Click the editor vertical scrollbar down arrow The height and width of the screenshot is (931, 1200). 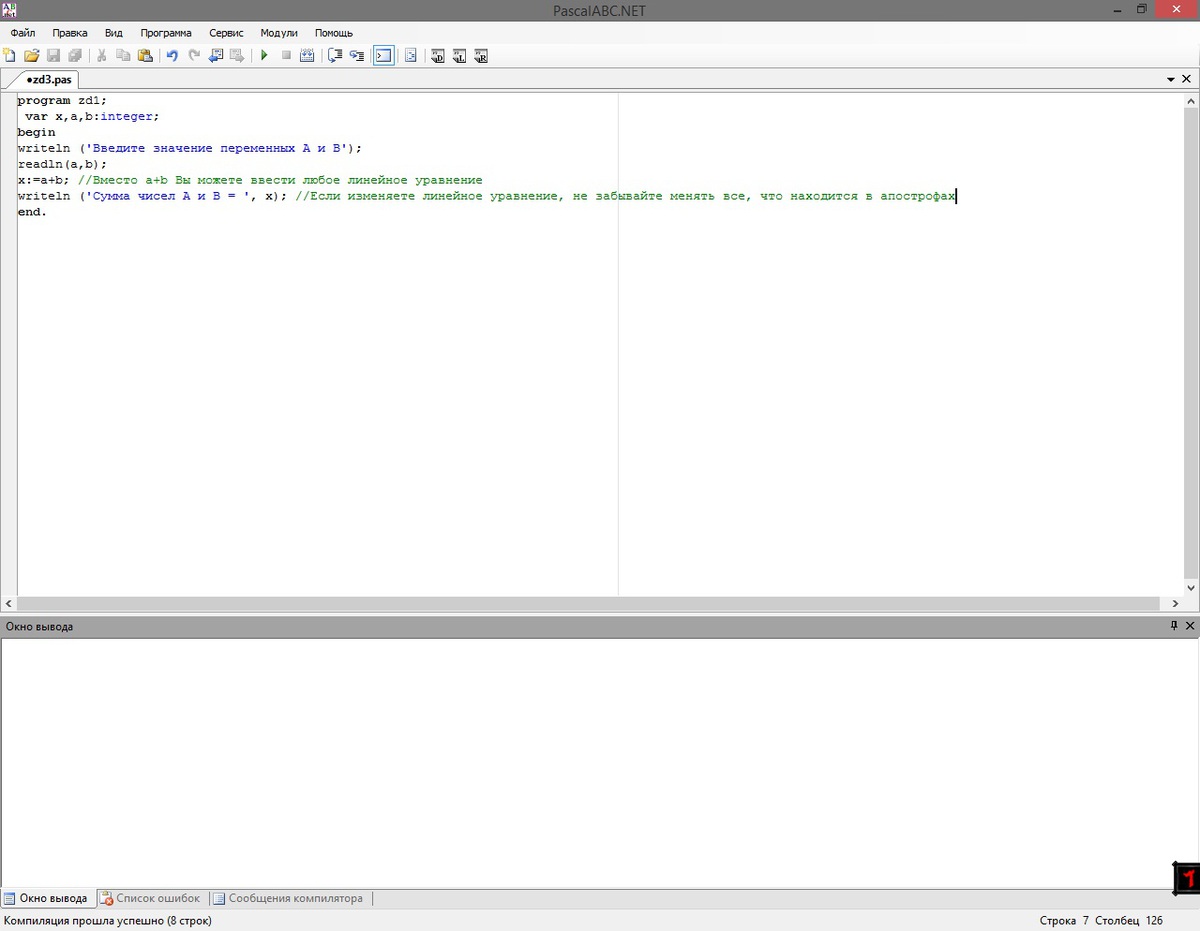[x=1190, y=587]
